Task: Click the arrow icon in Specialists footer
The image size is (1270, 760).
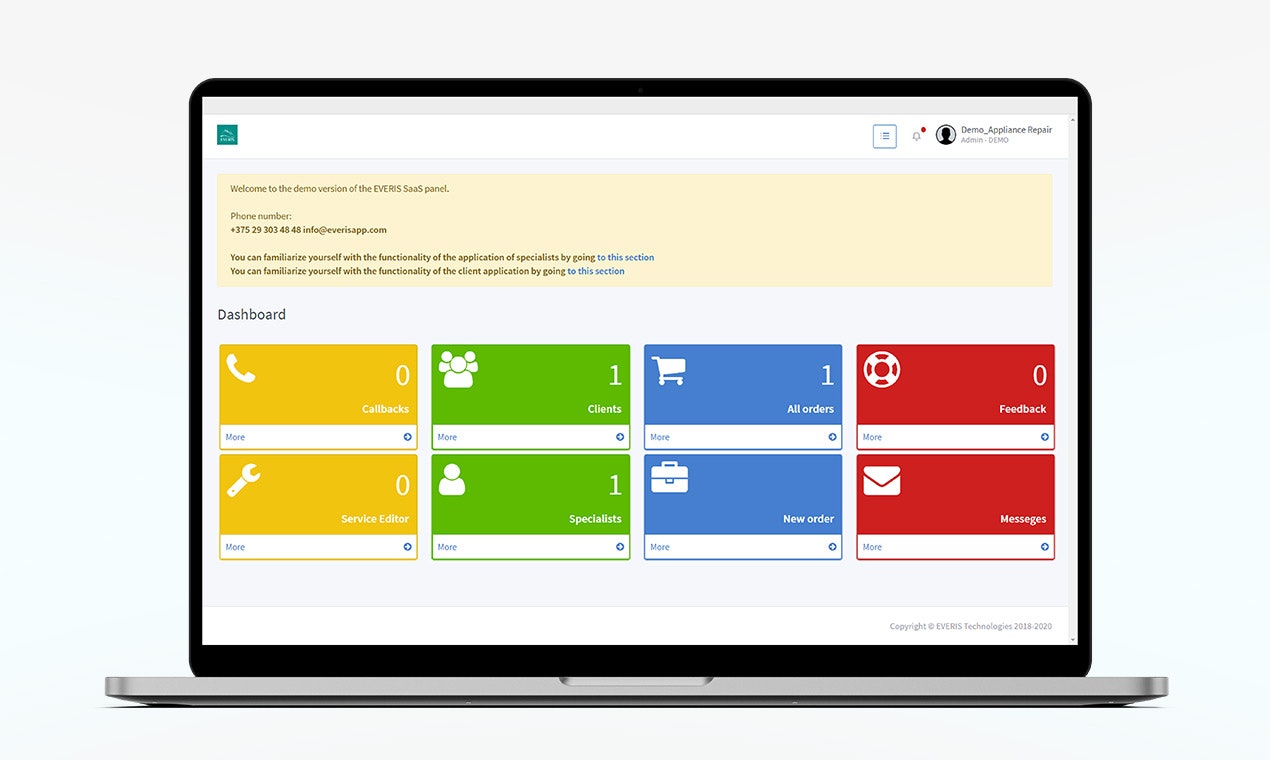Action: (x=620, y=547)
